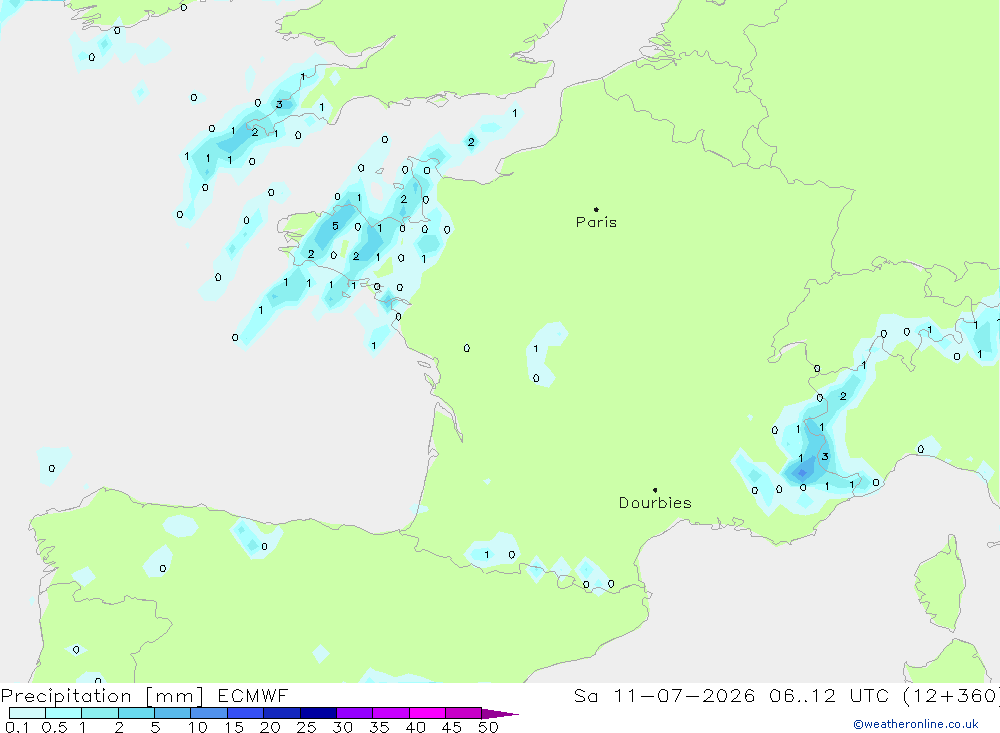Select the black dot marking Dourbies
The width and height of the screenshot is (1000, 733).
click(655, 490)
